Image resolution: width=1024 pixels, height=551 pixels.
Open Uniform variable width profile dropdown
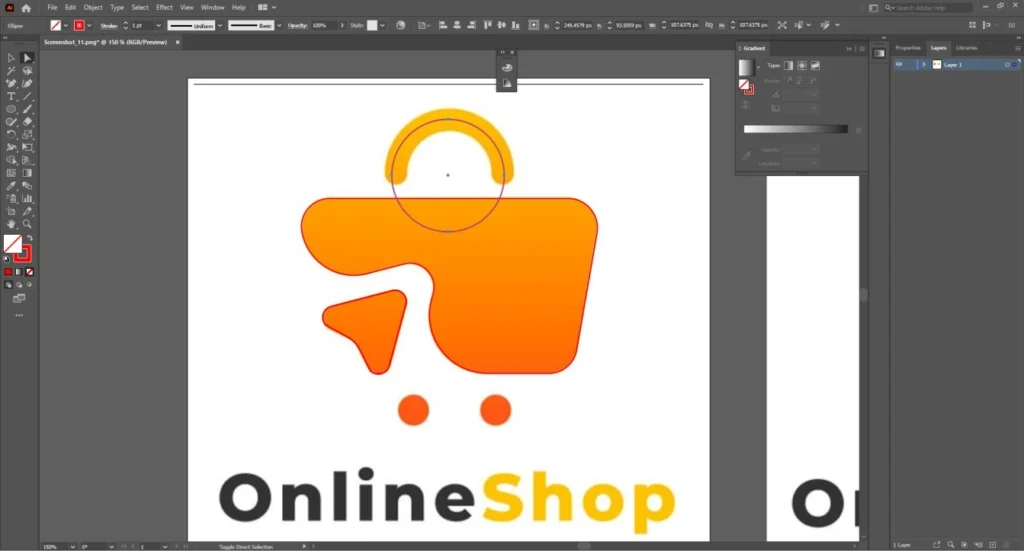(219, 25)
